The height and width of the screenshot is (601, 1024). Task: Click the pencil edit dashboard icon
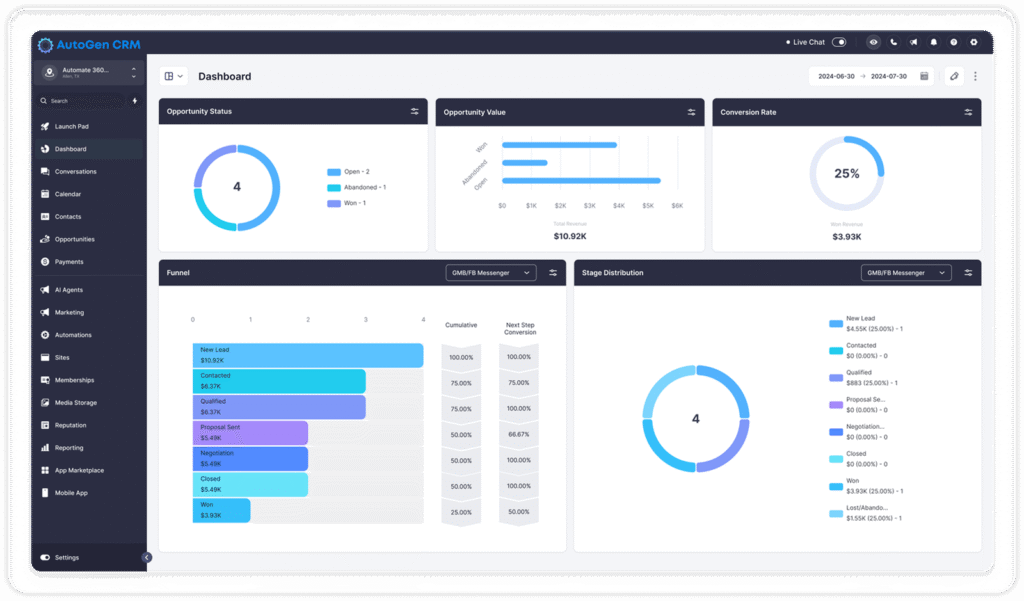click(954, 76)
